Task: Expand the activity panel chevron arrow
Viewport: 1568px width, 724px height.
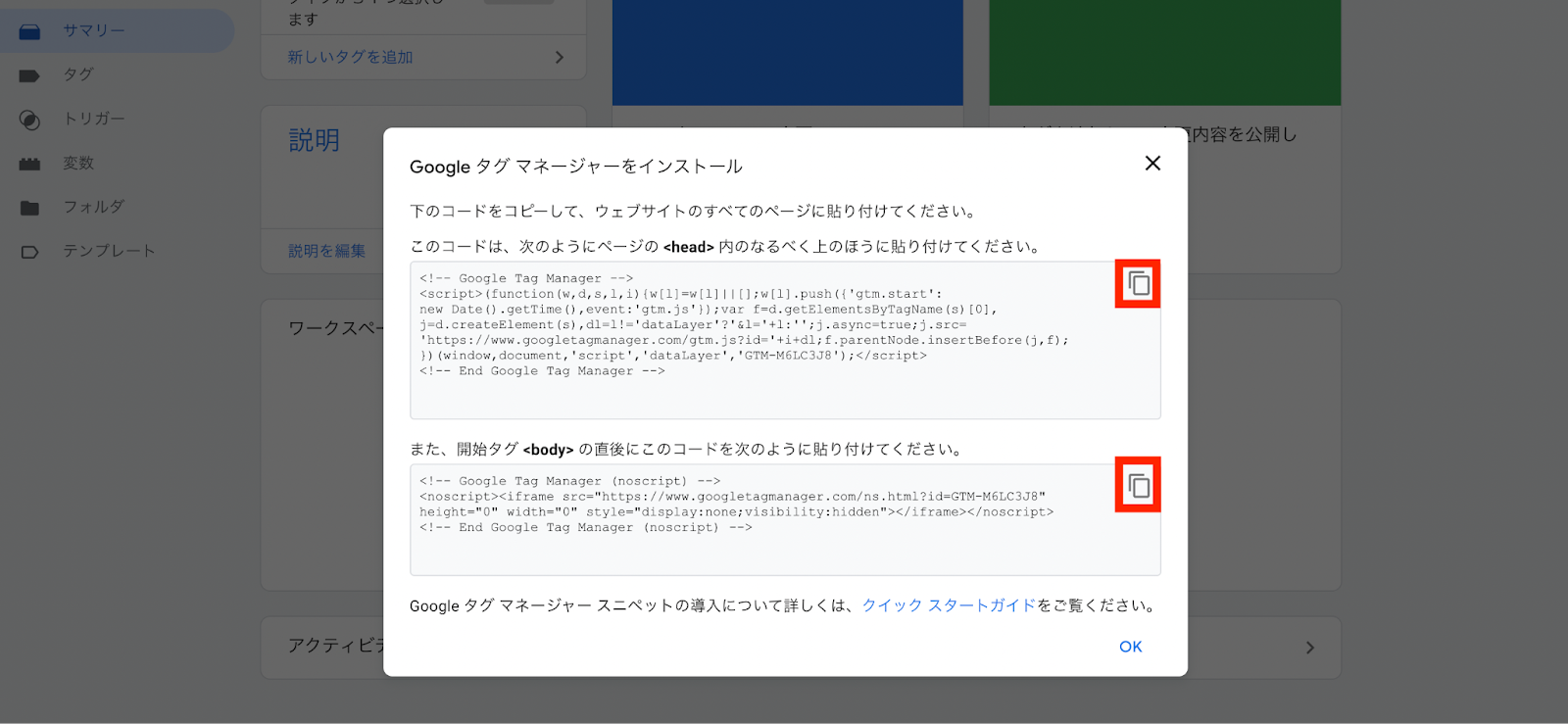Action: 1309,648
